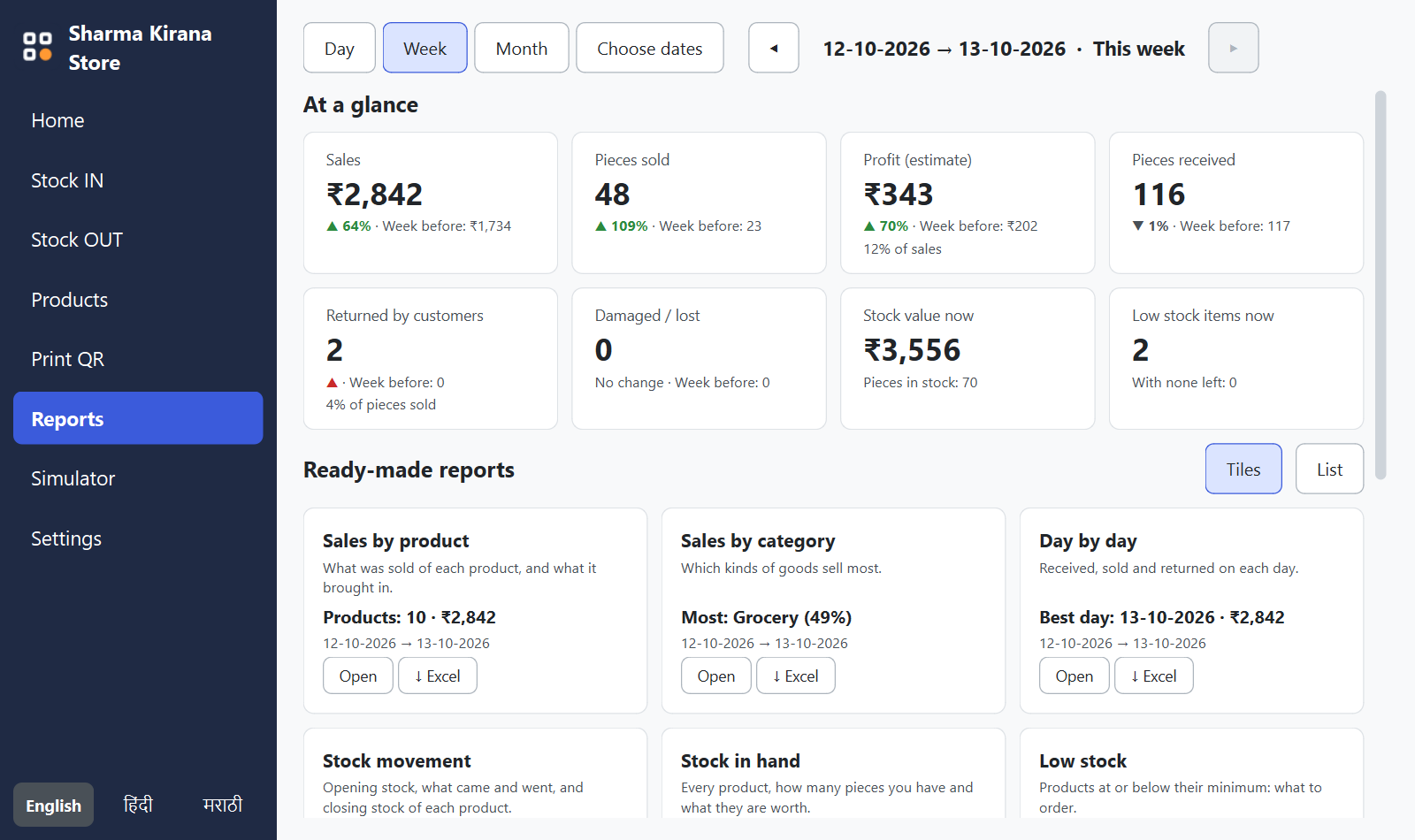
Task: Switch language to English
Action: (x=53, y=805)
